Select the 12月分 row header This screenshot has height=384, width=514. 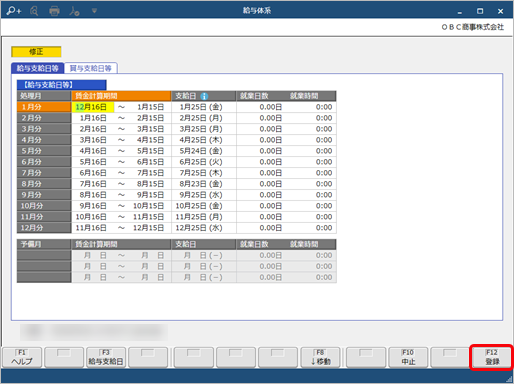[44, 228]
